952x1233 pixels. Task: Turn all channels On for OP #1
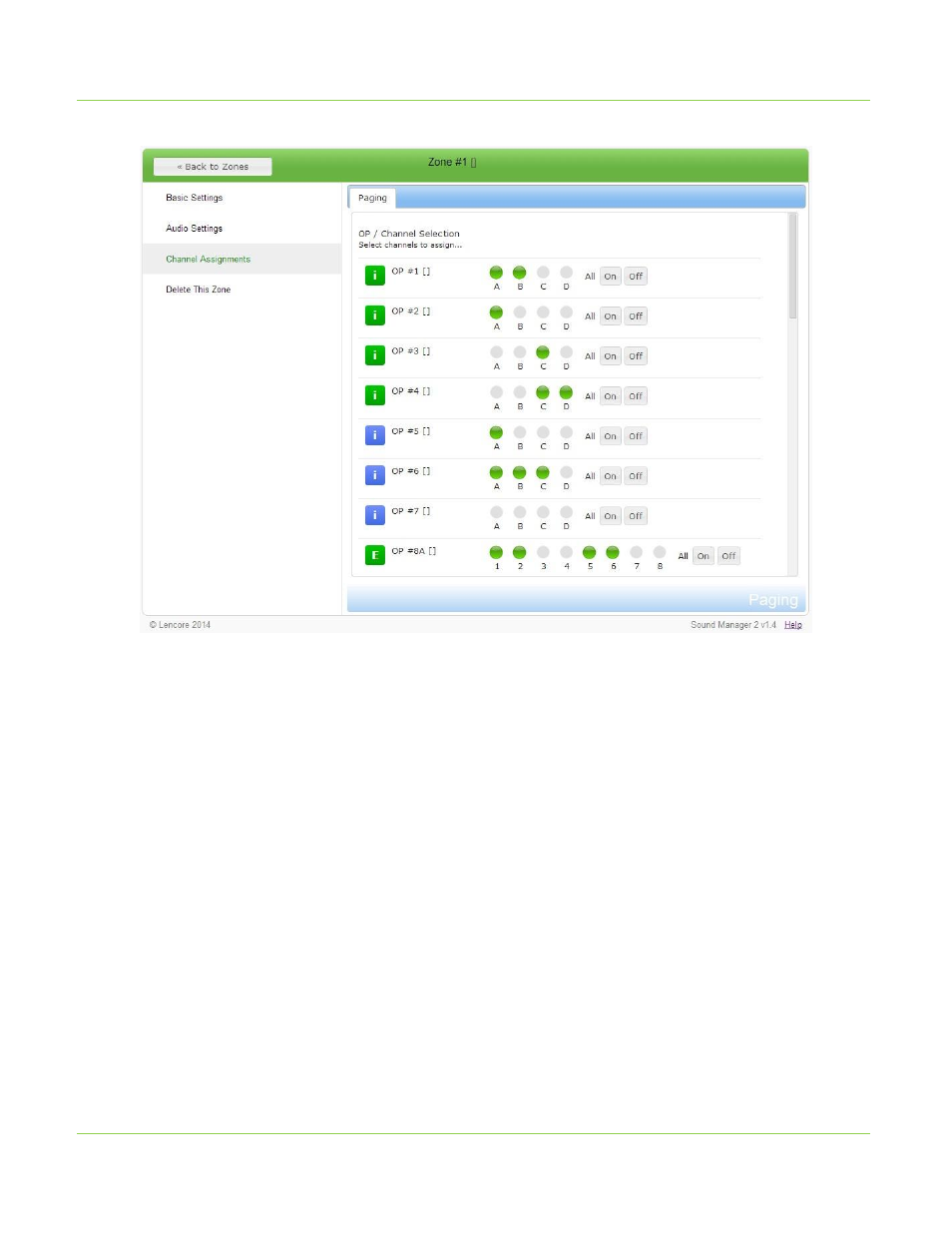click(611, 277)
